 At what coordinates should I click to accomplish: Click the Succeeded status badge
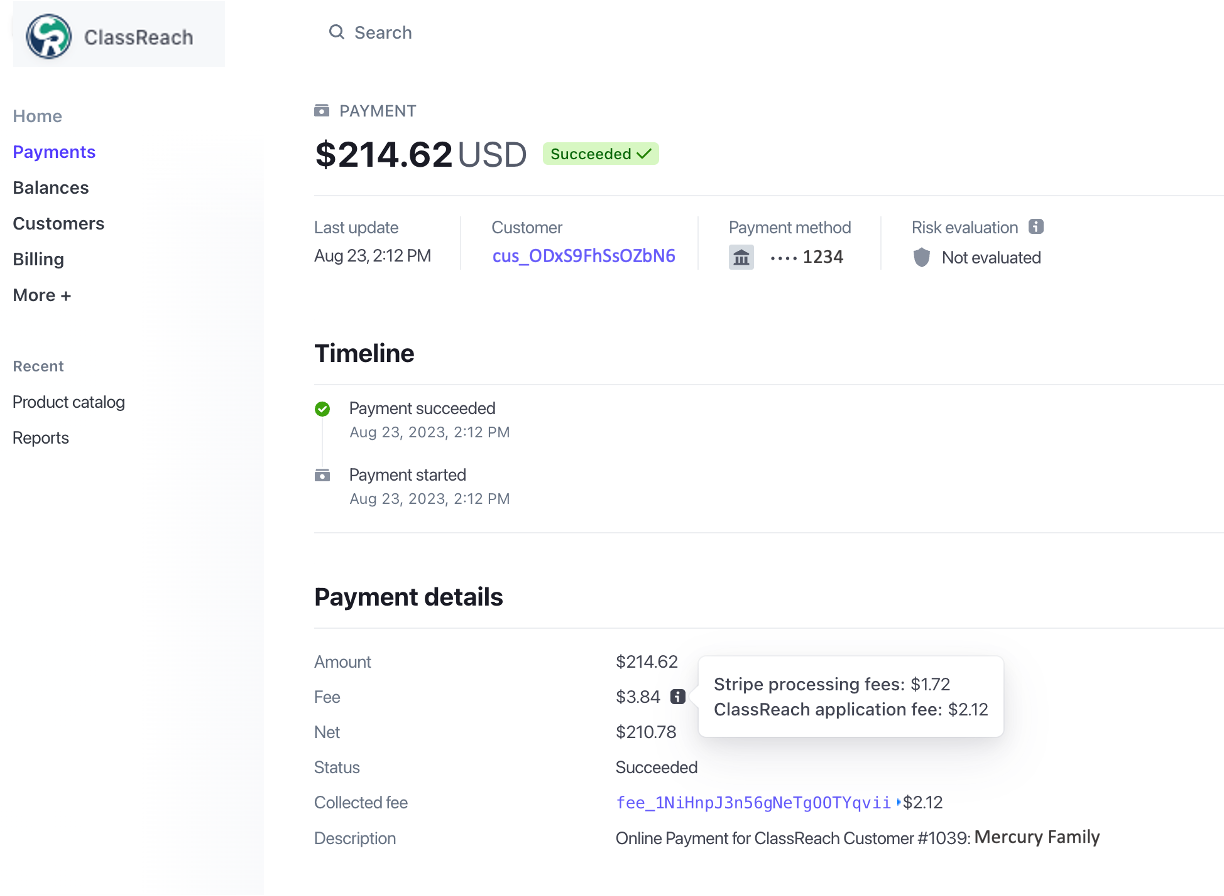tap(600, 153)
